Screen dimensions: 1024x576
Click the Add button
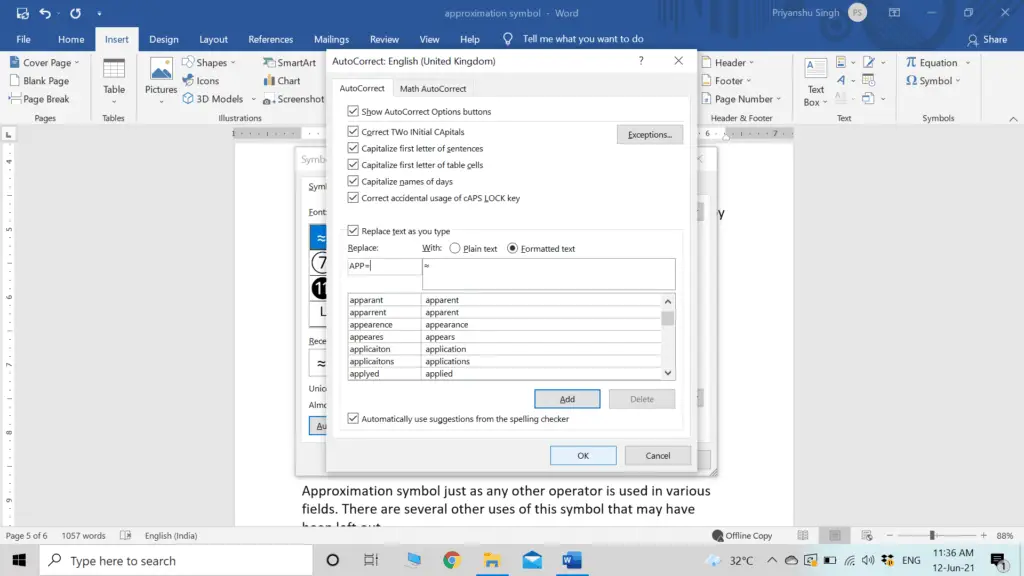tap(567, 399)
